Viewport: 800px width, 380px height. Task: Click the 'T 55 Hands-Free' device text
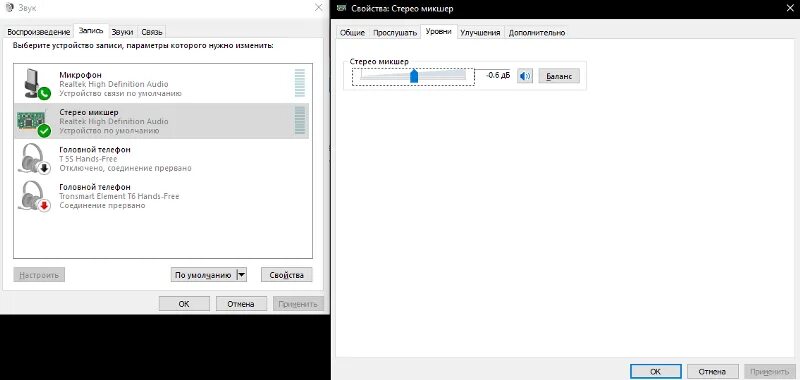pos(88,159)
